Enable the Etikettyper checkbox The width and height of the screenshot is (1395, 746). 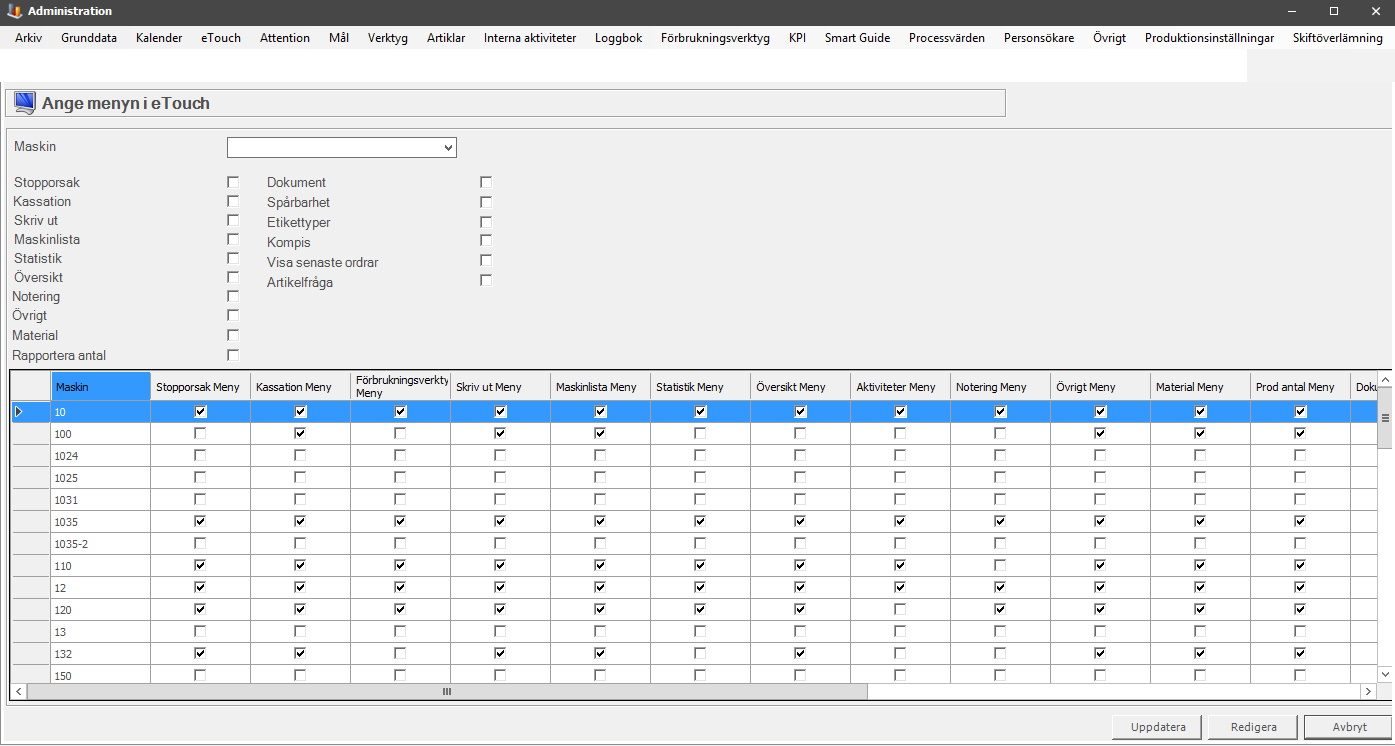[x=486, y=221]
